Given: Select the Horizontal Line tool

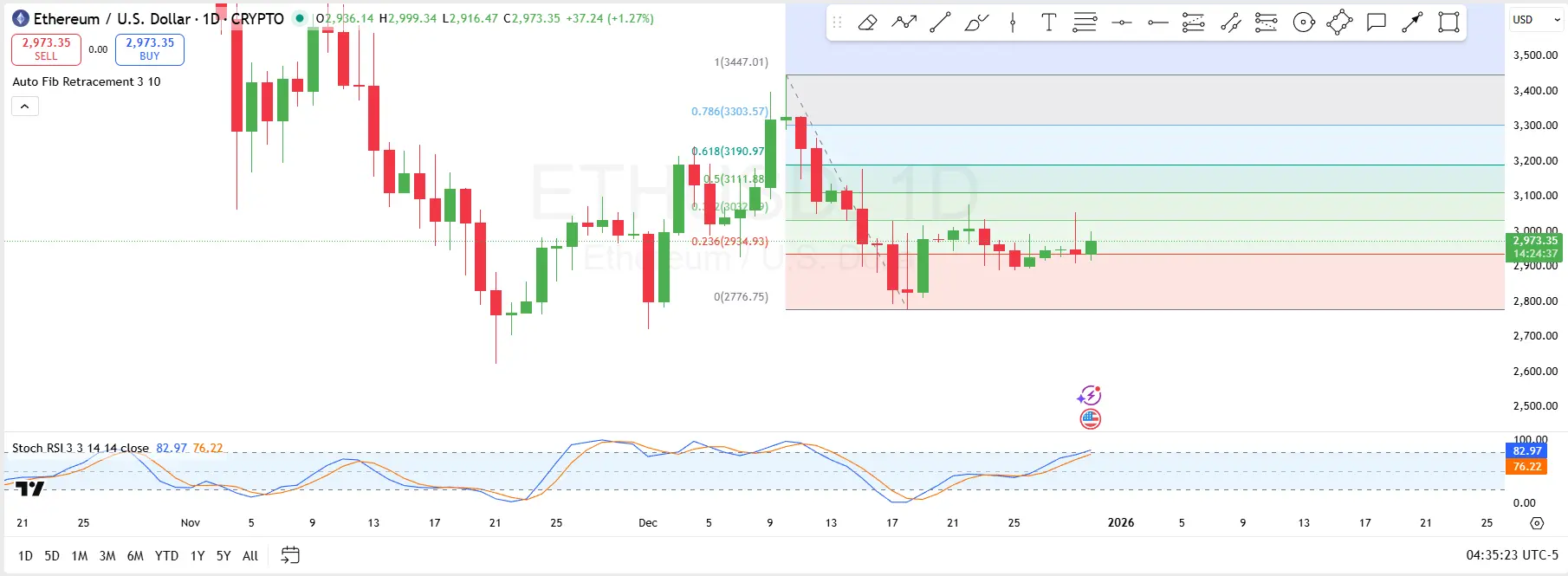Looking at the screenshot, I should [1122, 23].
